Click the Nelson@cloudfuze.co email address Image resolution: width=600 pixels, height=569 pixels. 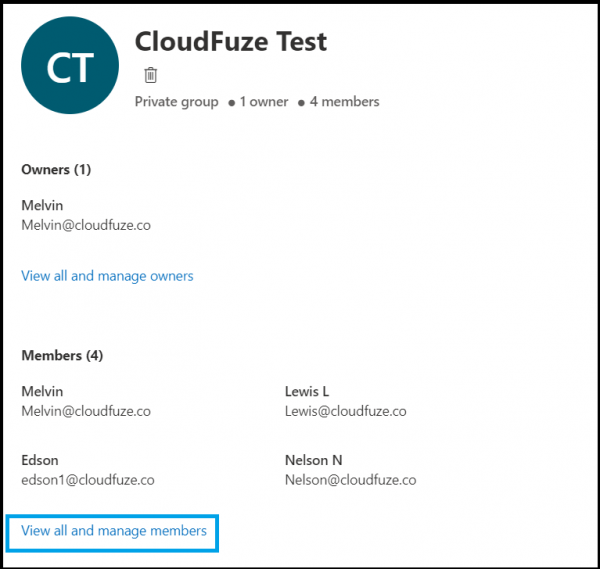(x=351, y=480)
